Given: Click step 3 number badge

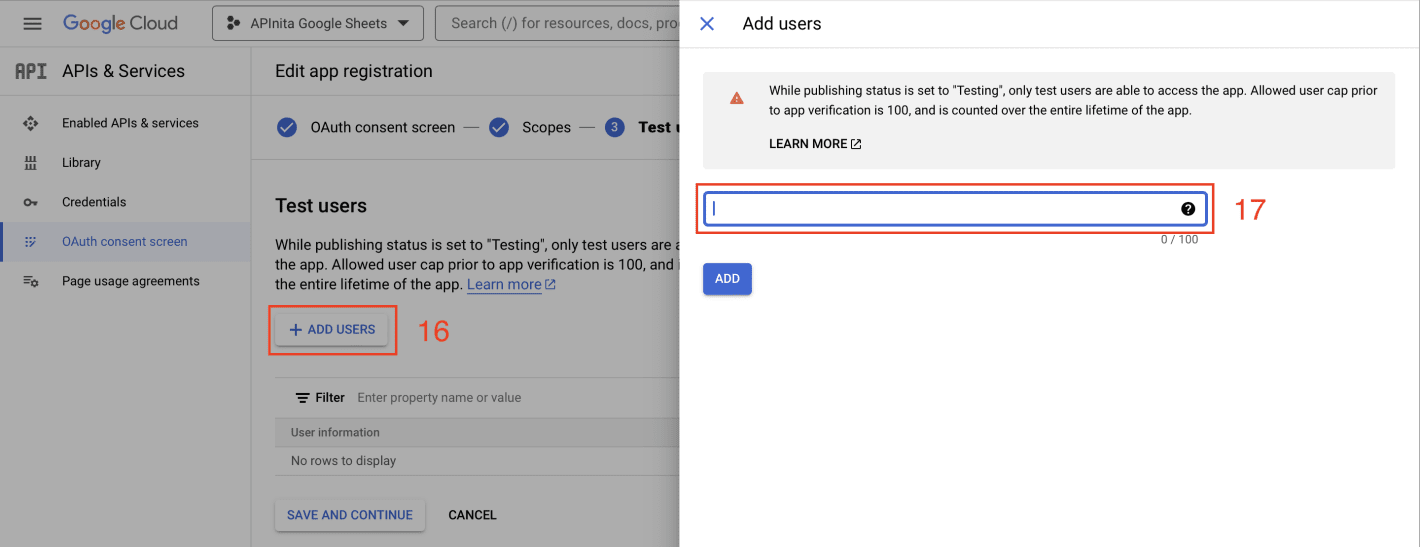Looking at the screenshot, I should [615, 127].
